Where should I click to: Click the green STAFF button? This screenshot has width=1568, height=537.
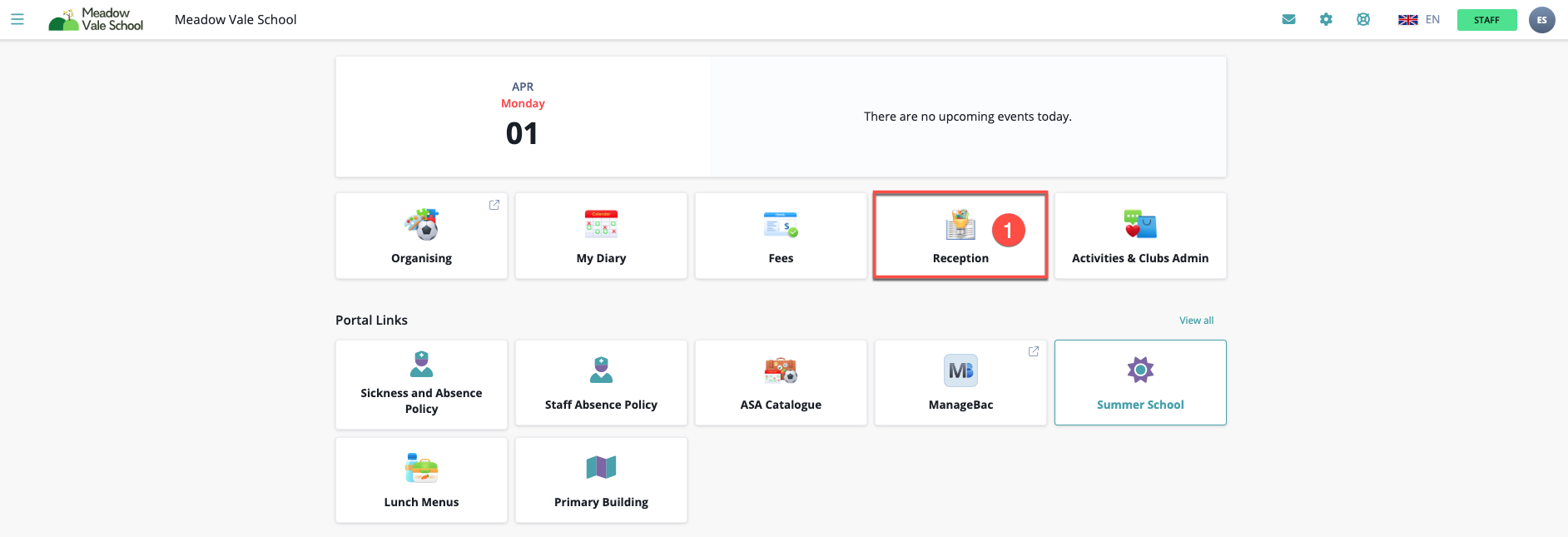(1486, 20)
